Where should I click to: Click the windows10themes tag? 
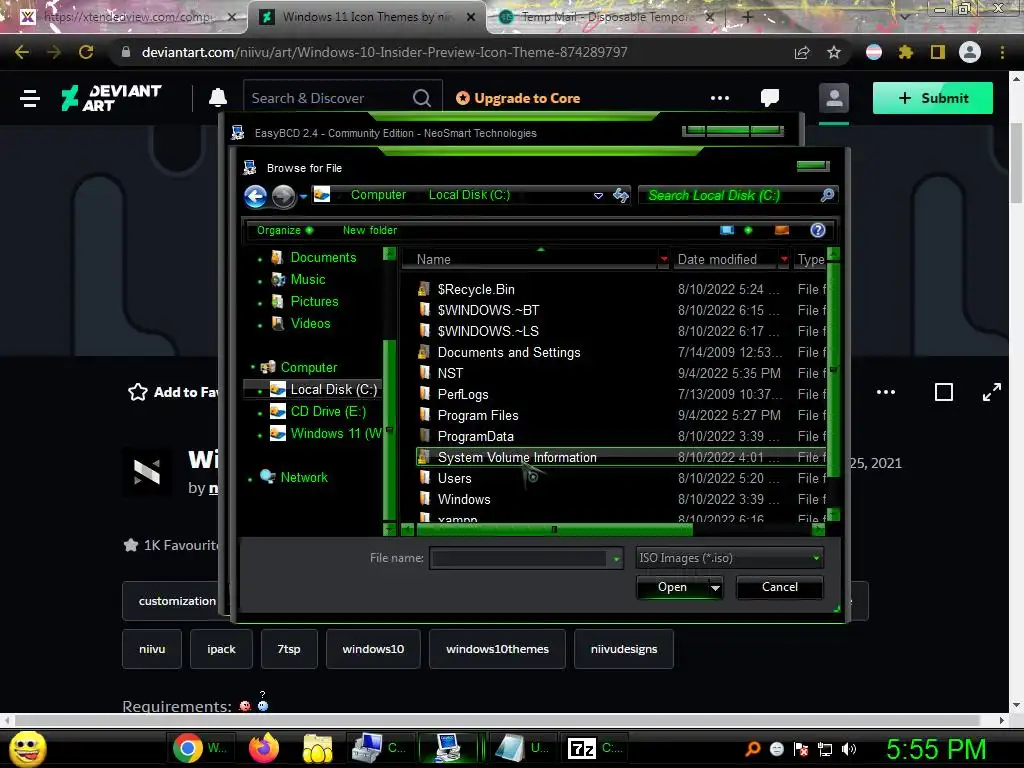pos(497,649)
